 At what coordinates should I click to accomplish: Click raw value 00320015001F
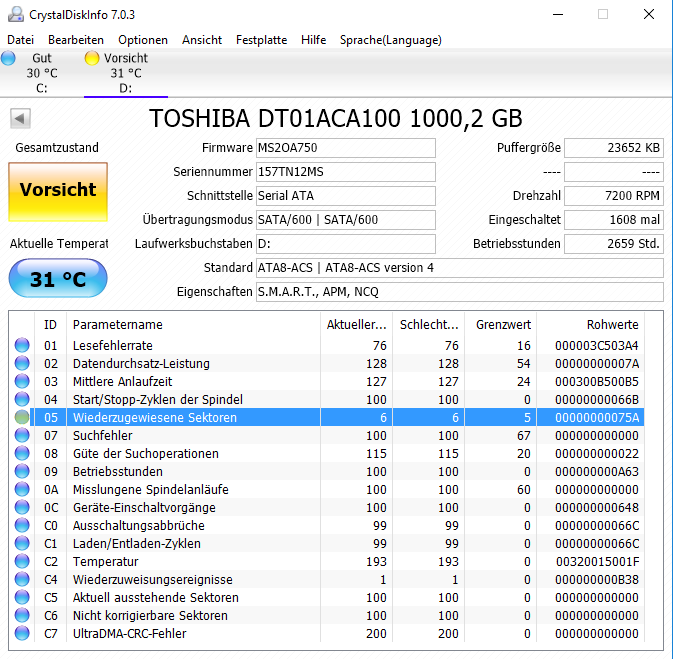tap(597, 562)
